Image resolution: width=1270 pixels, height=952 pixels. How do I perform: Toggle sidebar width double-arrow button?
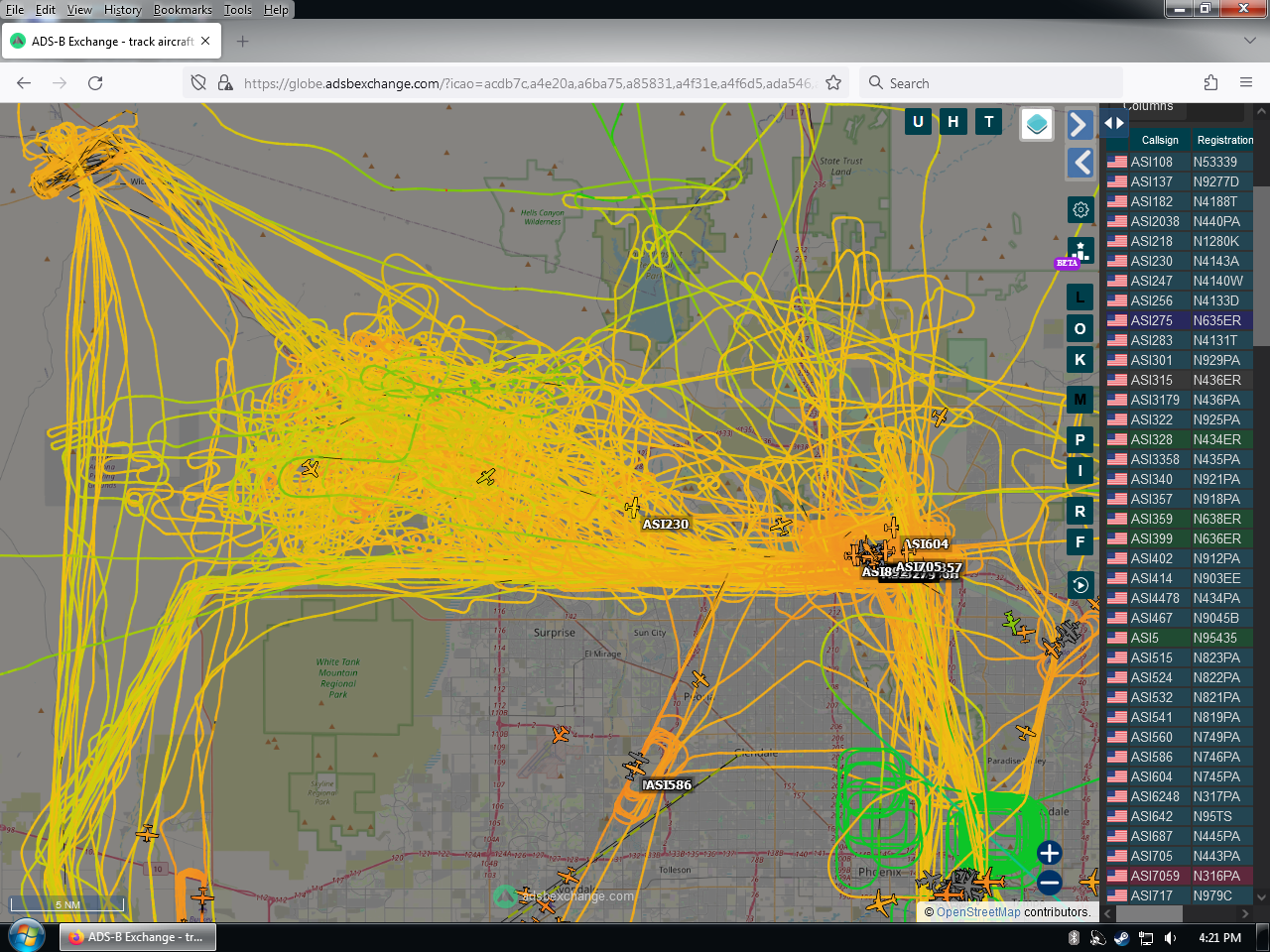tap(1114, 123)
